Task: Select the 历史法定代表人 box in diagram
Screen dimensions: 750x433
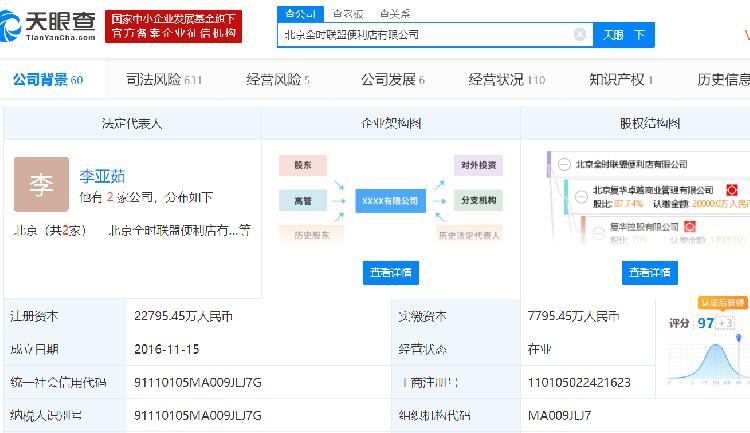Action: tap(469, 235)
